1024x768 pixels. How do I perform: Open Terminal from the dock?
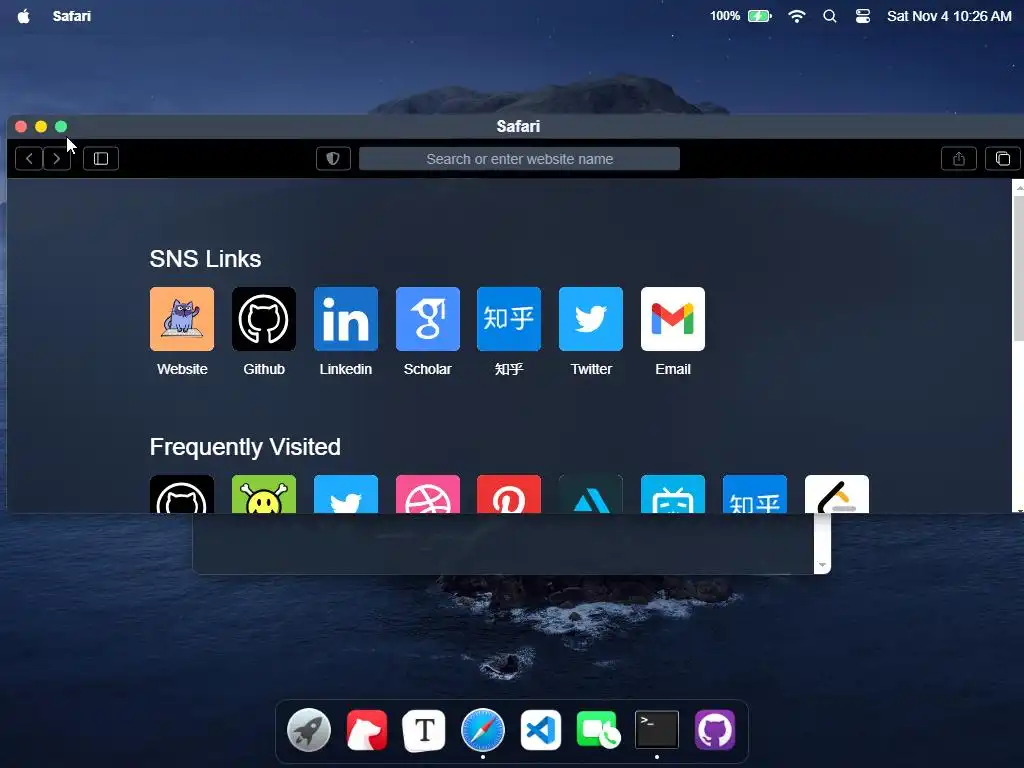pyautogui.click(x=656, y=730)
